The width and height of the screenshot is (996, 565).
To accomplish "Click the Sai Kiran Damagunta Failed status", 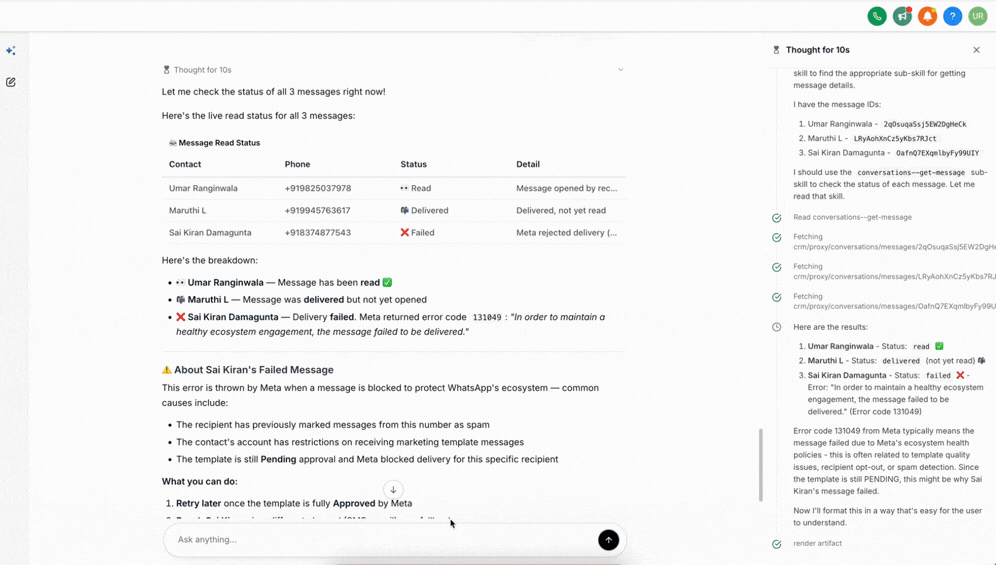I will tap(417, 232).
